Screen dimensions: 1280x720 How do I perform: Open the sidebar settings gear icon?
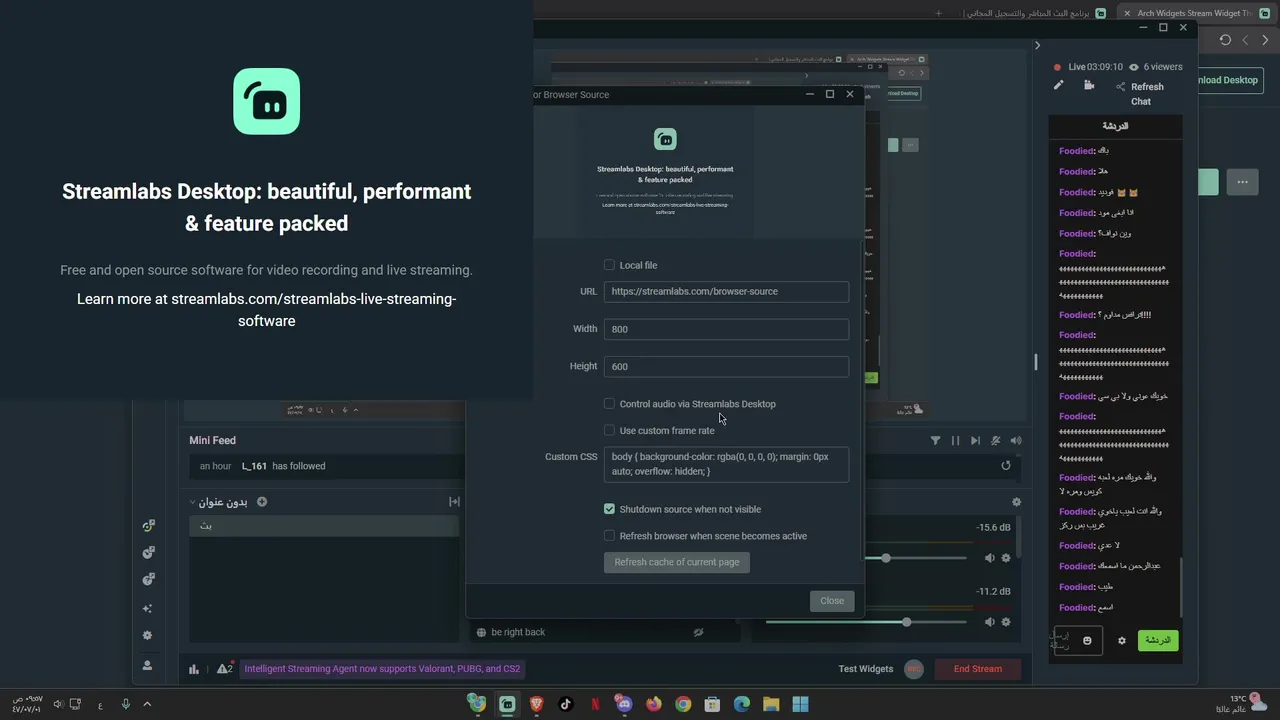coord(148,635)
